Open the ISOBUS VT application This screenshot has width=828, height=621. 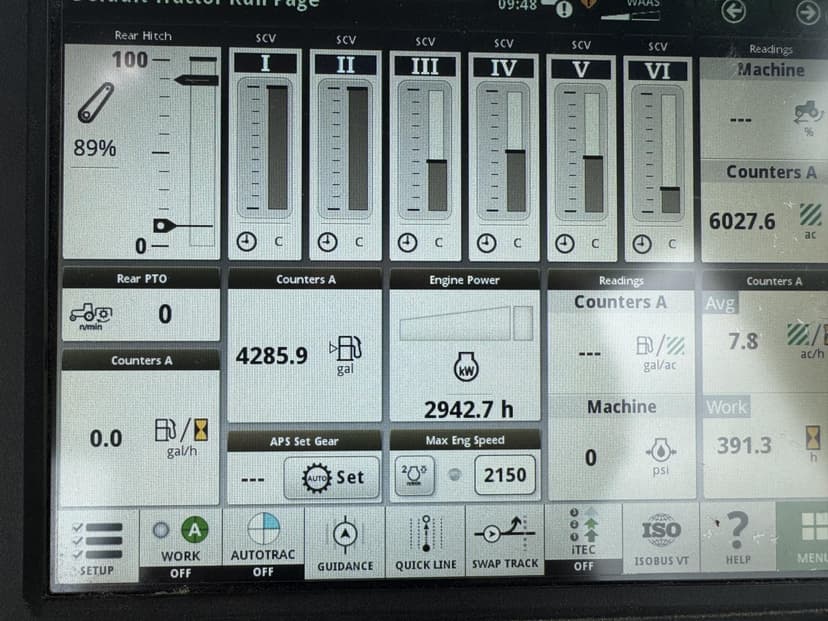pos(661,539)
